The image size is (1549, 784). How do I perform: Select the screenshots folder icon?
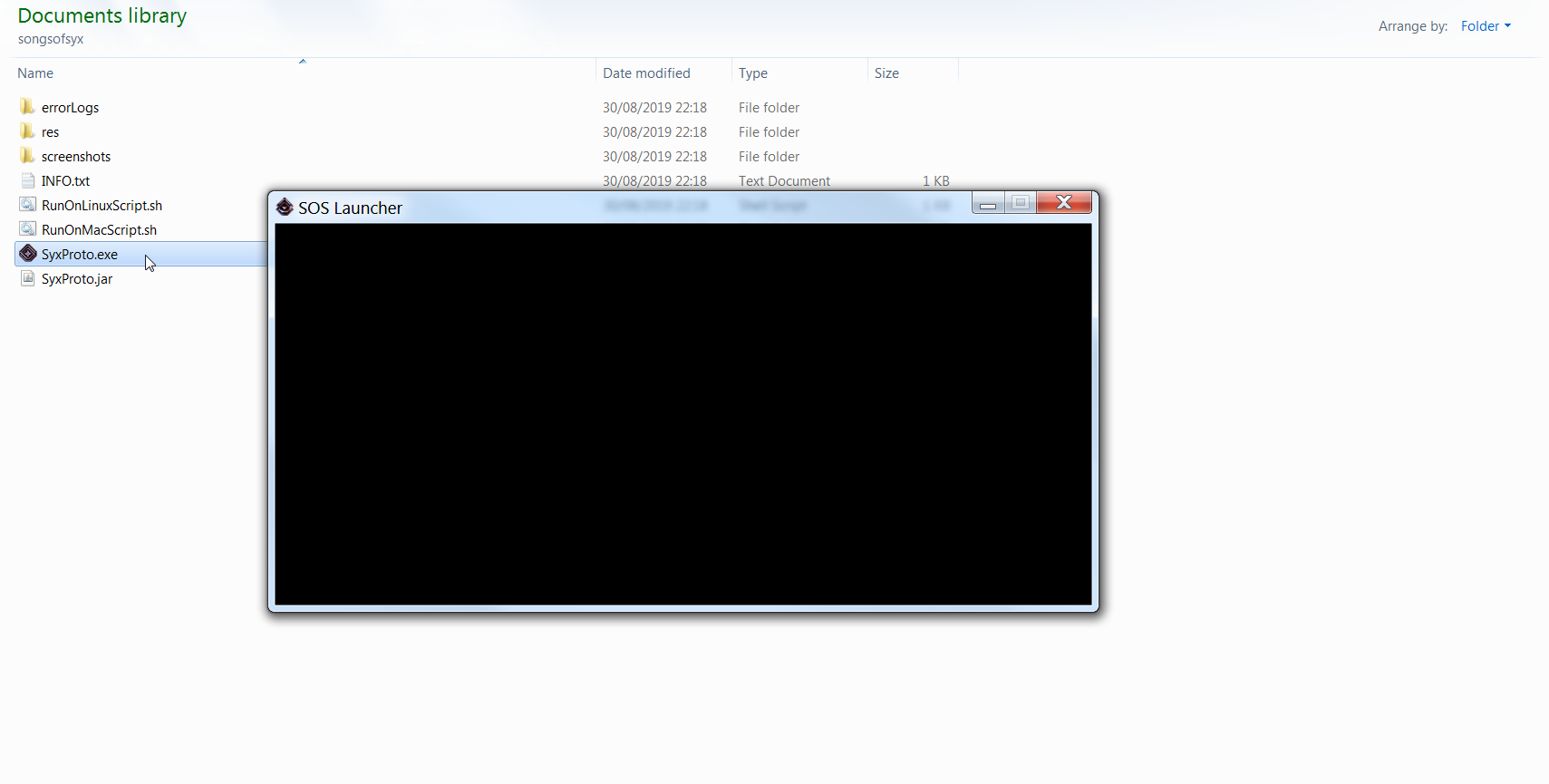[27, 156]
